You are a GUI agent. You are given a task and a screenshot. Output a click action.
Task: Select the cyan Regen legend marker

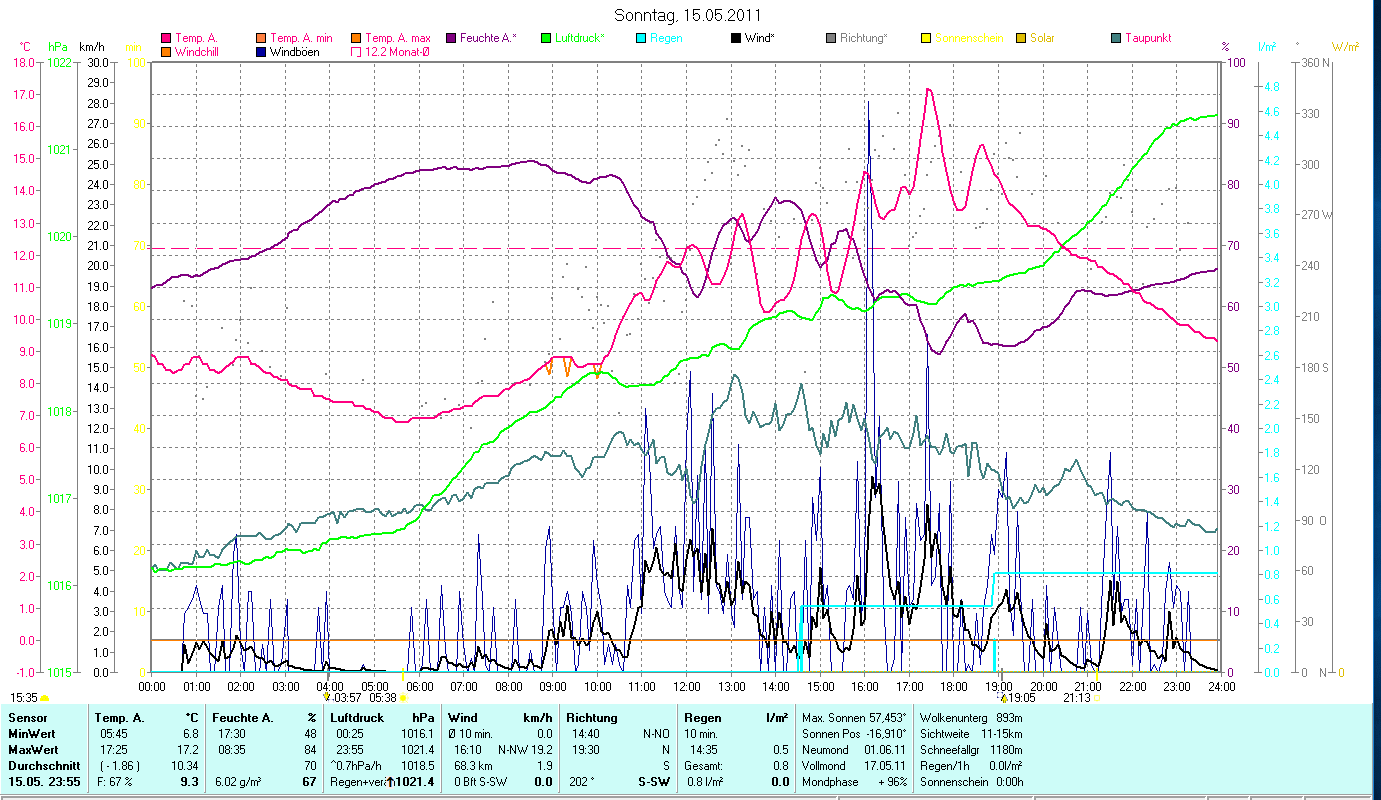click(641, 38)
